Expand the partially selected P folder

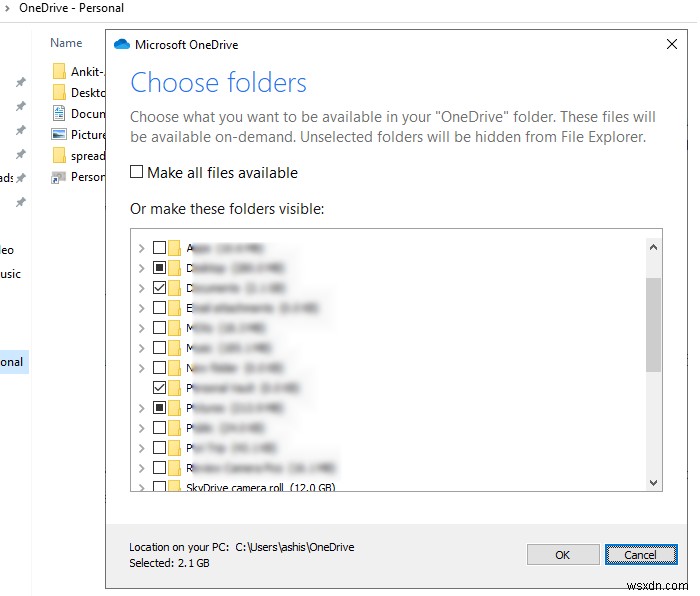click(142, 408)
